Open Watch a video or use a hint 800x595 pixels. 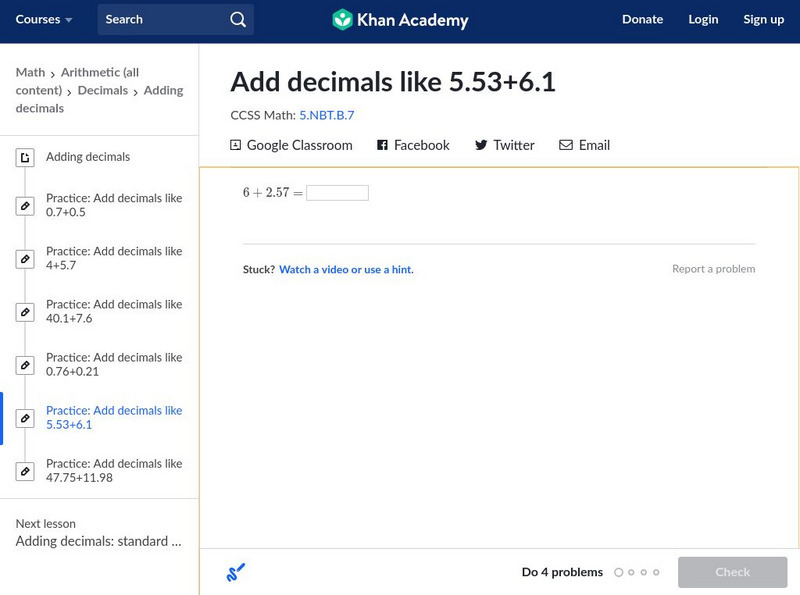click(x=346, y=269)
